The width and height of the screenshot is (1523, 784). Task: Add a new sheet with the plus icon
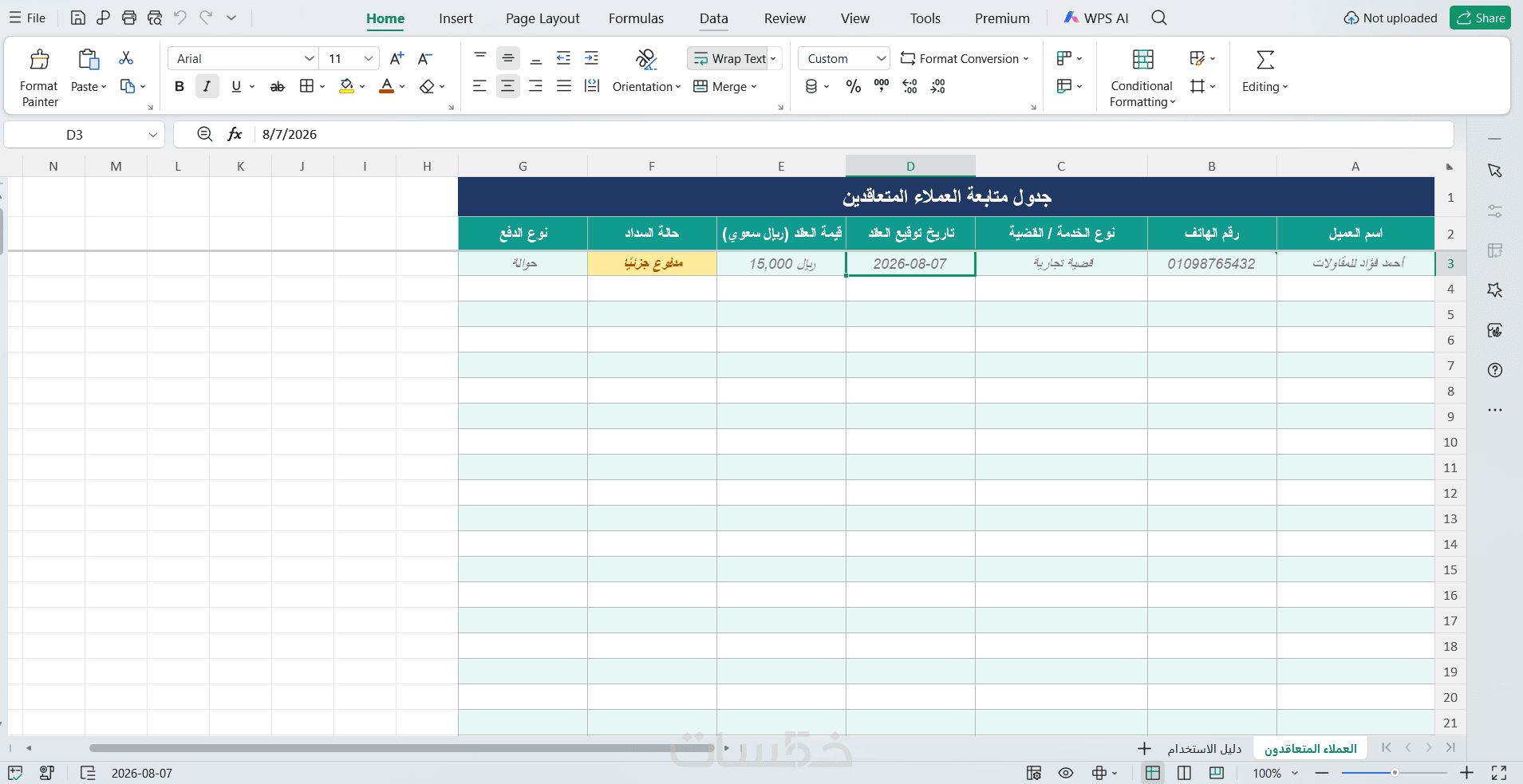coord(1144,748)
